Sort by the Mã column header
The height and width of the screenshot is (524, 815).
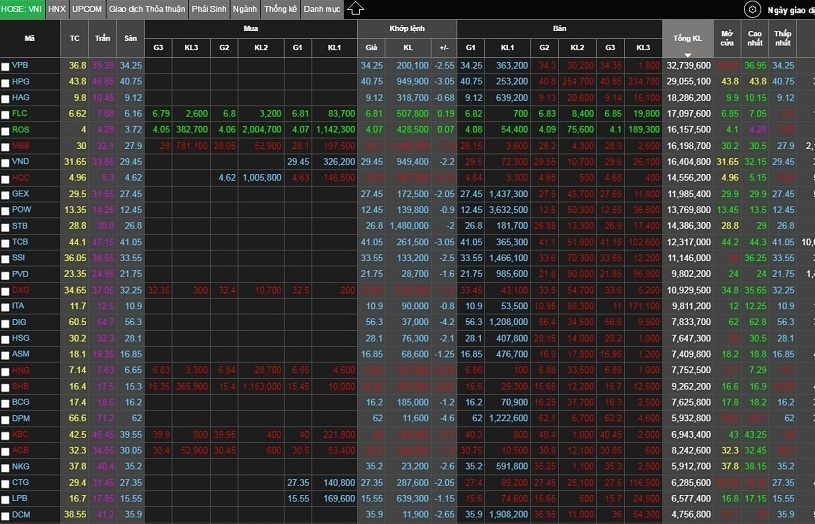(x=29, y=37)
